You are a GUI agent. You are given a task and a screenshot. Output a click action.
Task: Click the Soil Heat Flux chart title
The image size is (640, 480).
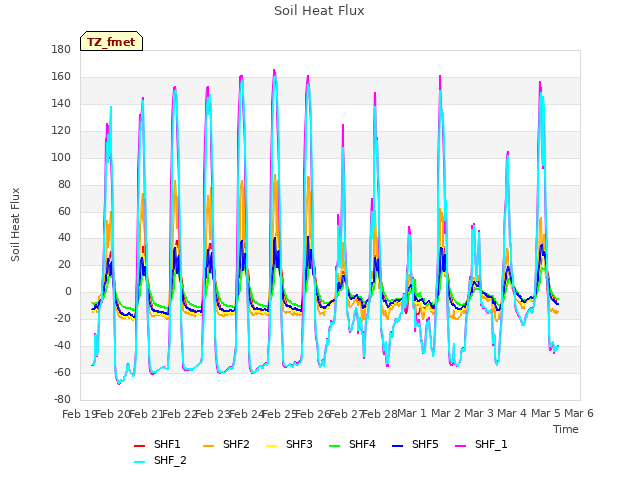(319, 11)
